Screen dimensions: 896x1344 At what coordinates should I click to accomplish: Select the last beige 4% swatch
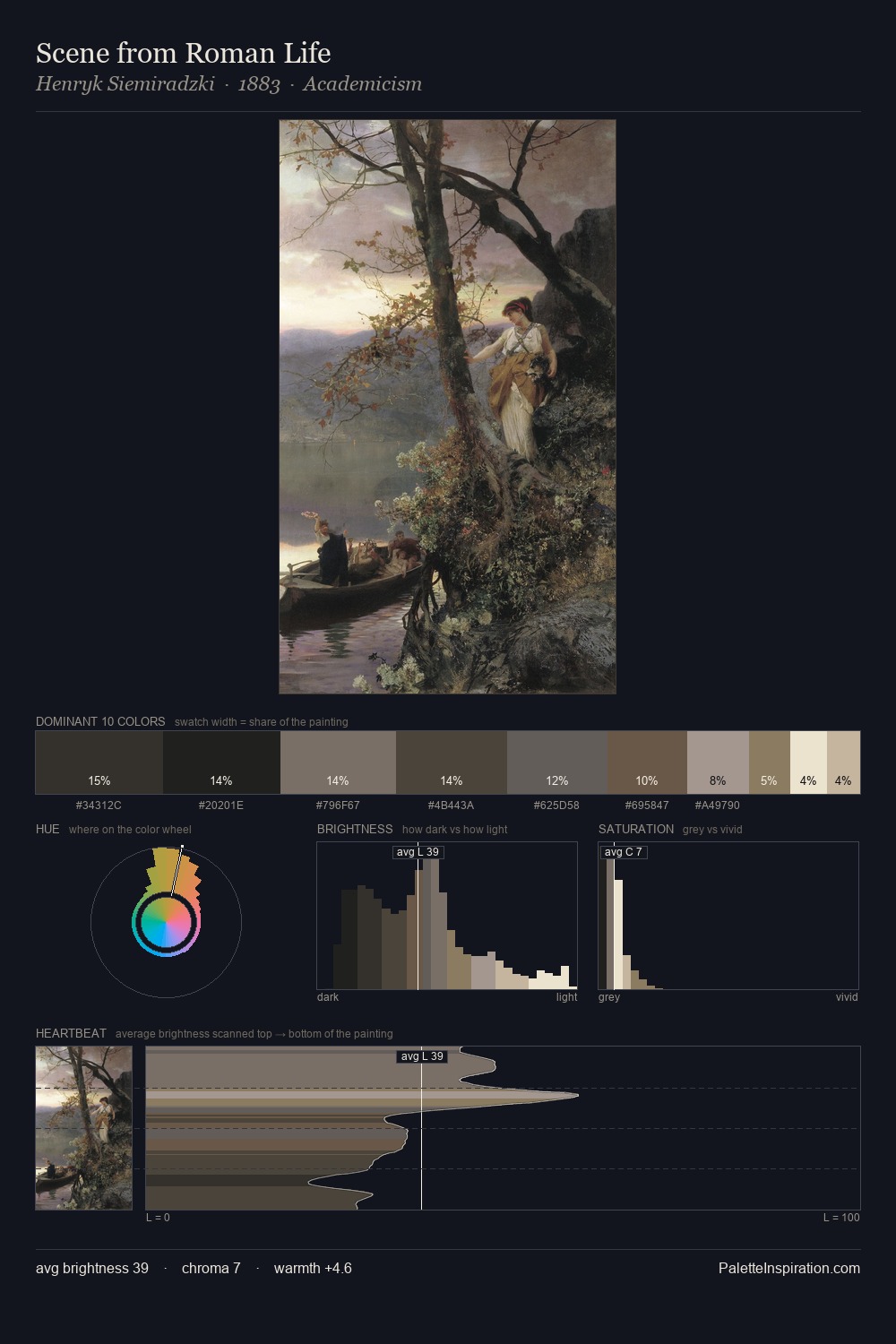843,762
